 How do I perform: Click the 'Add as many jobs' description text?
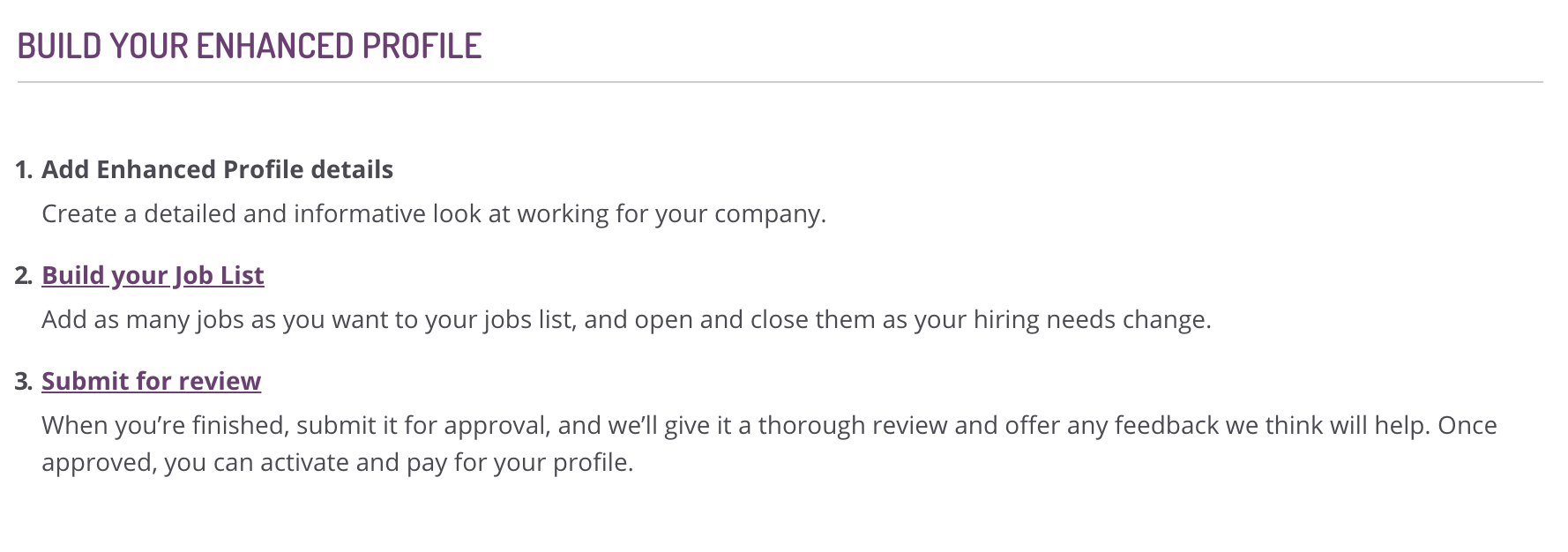[x=626, y=319]
